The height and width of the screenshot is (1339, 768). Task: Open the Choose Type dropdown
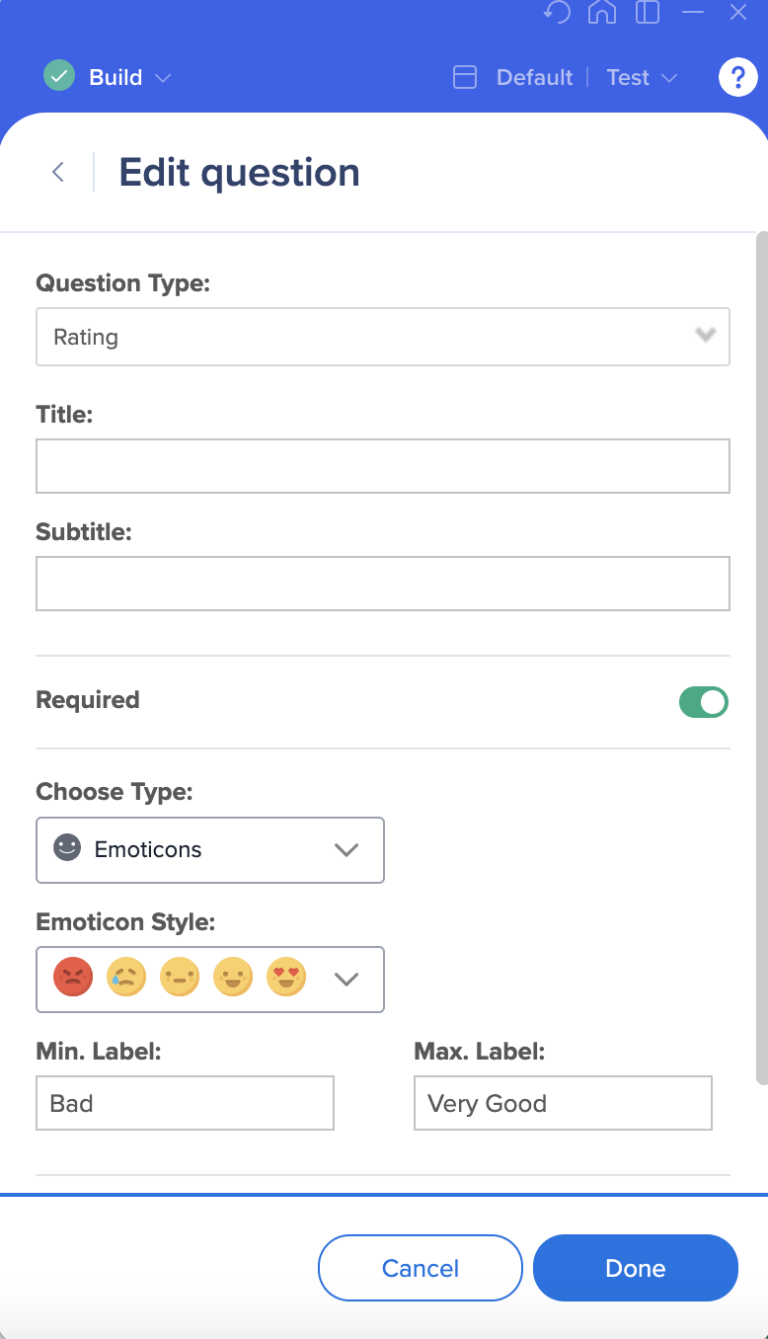click(x=346, y=849)
